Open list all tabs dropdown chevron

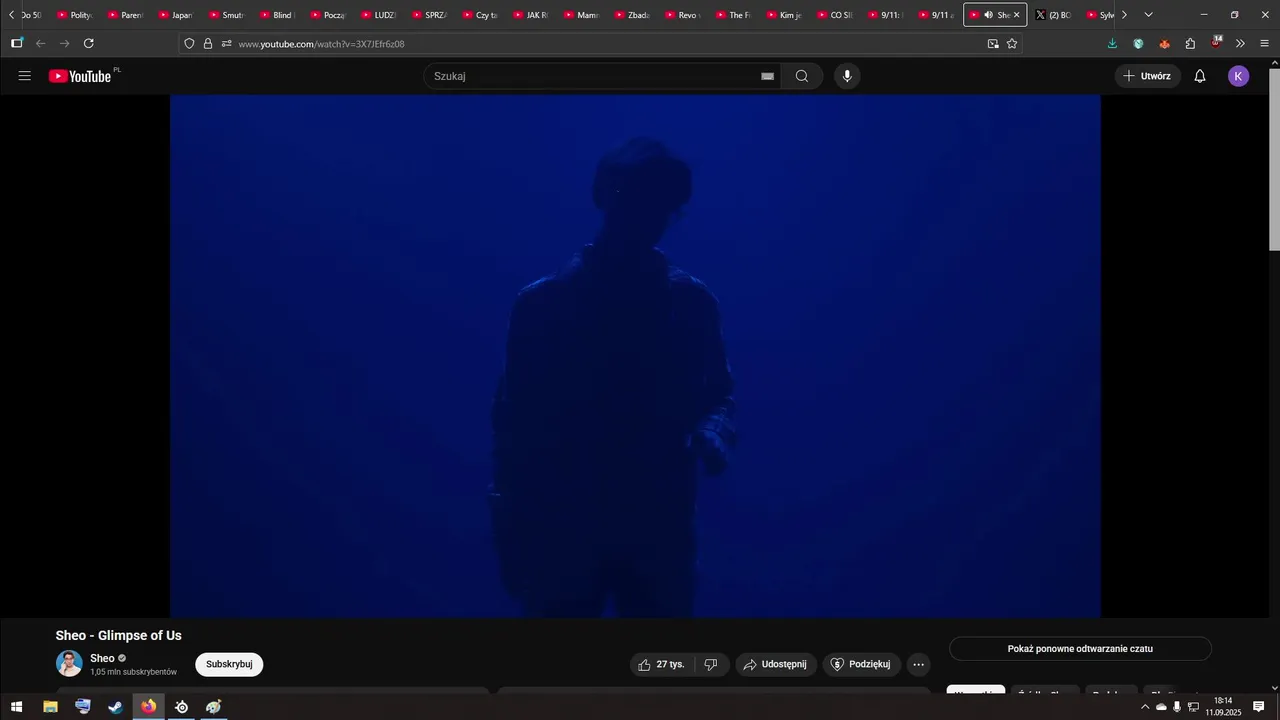[1148, 15]
